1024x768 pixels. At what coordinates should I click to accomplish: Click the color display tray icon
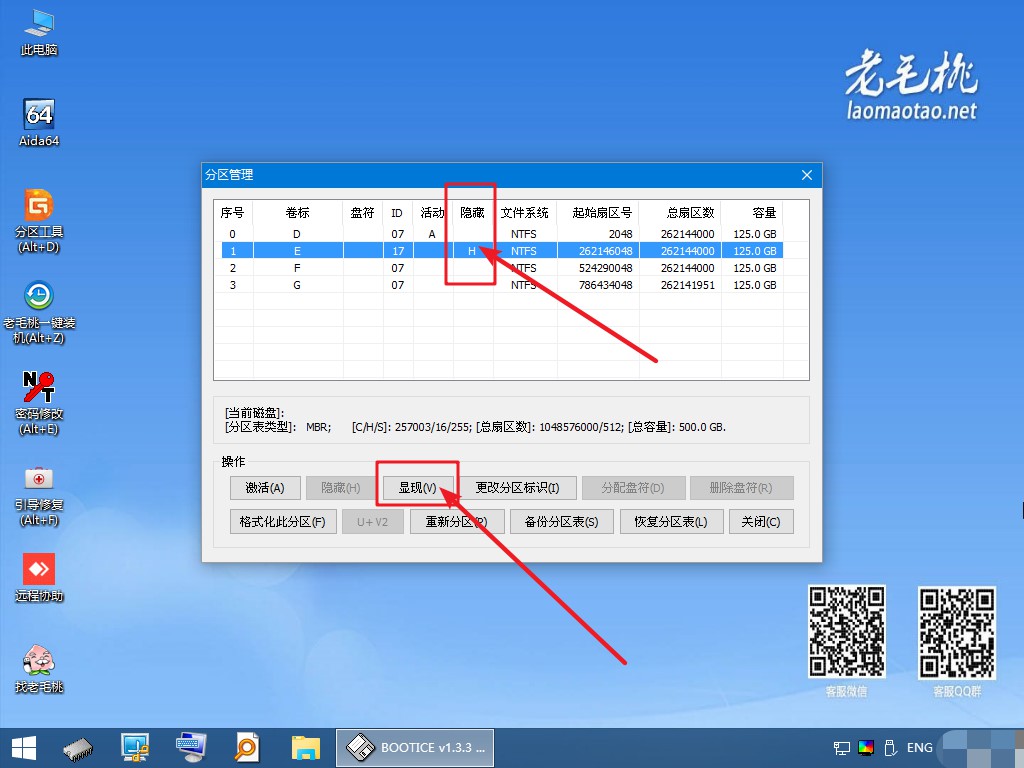point(866,748)
